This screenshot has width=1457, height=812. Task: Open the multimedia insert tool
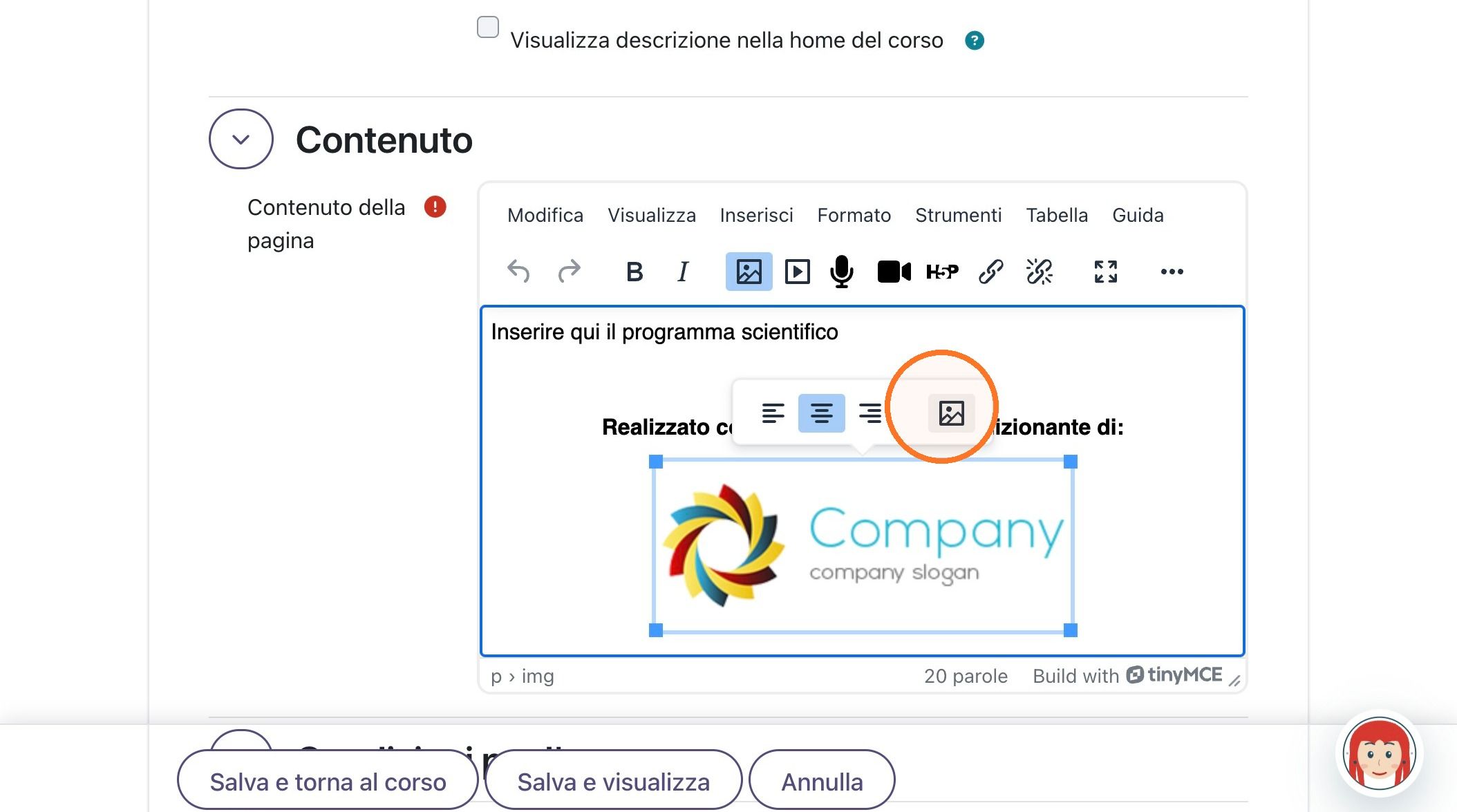tap(797, 272)
